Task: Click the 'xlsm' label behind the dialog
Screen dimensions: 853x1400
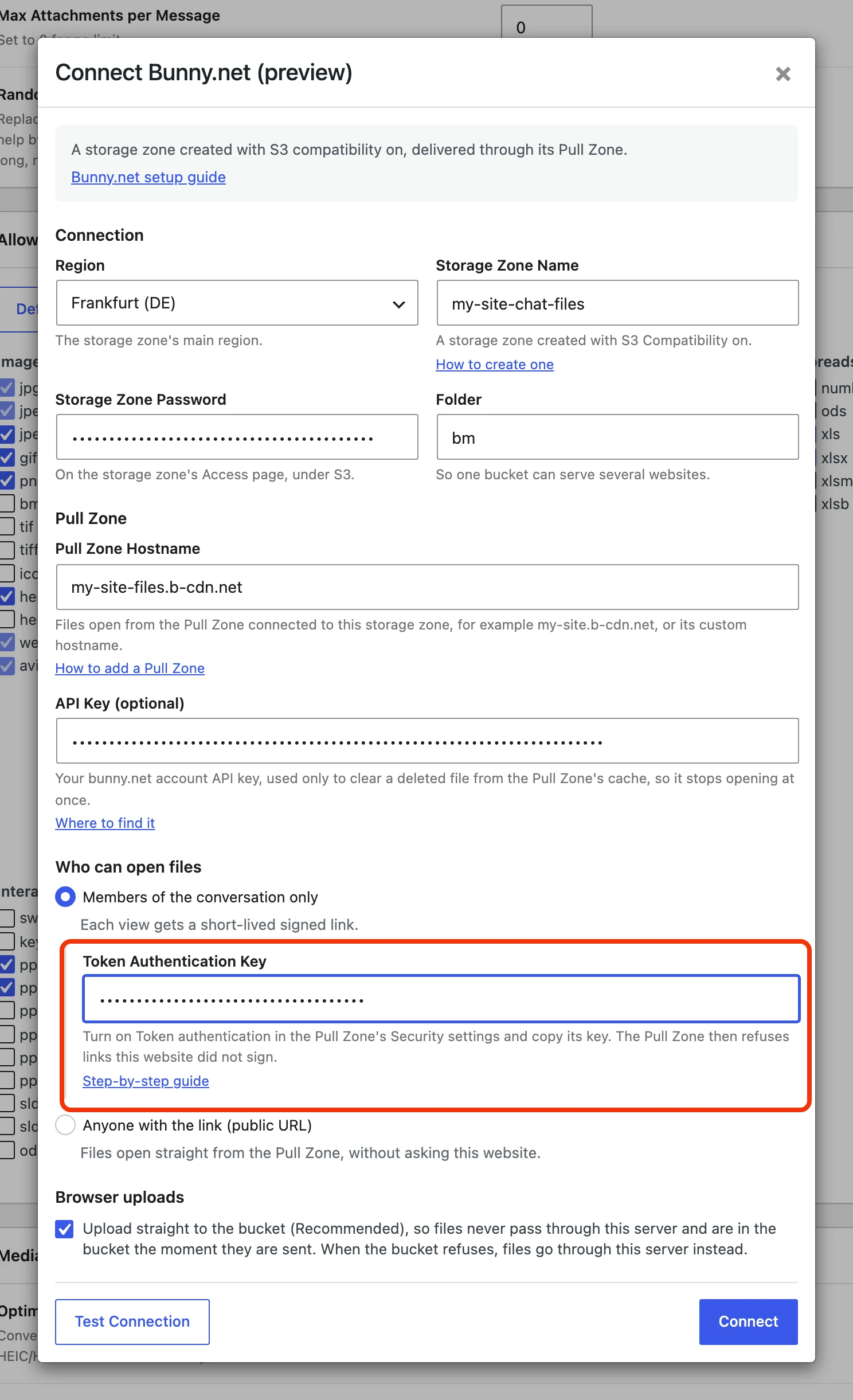Action: [837, 481]
